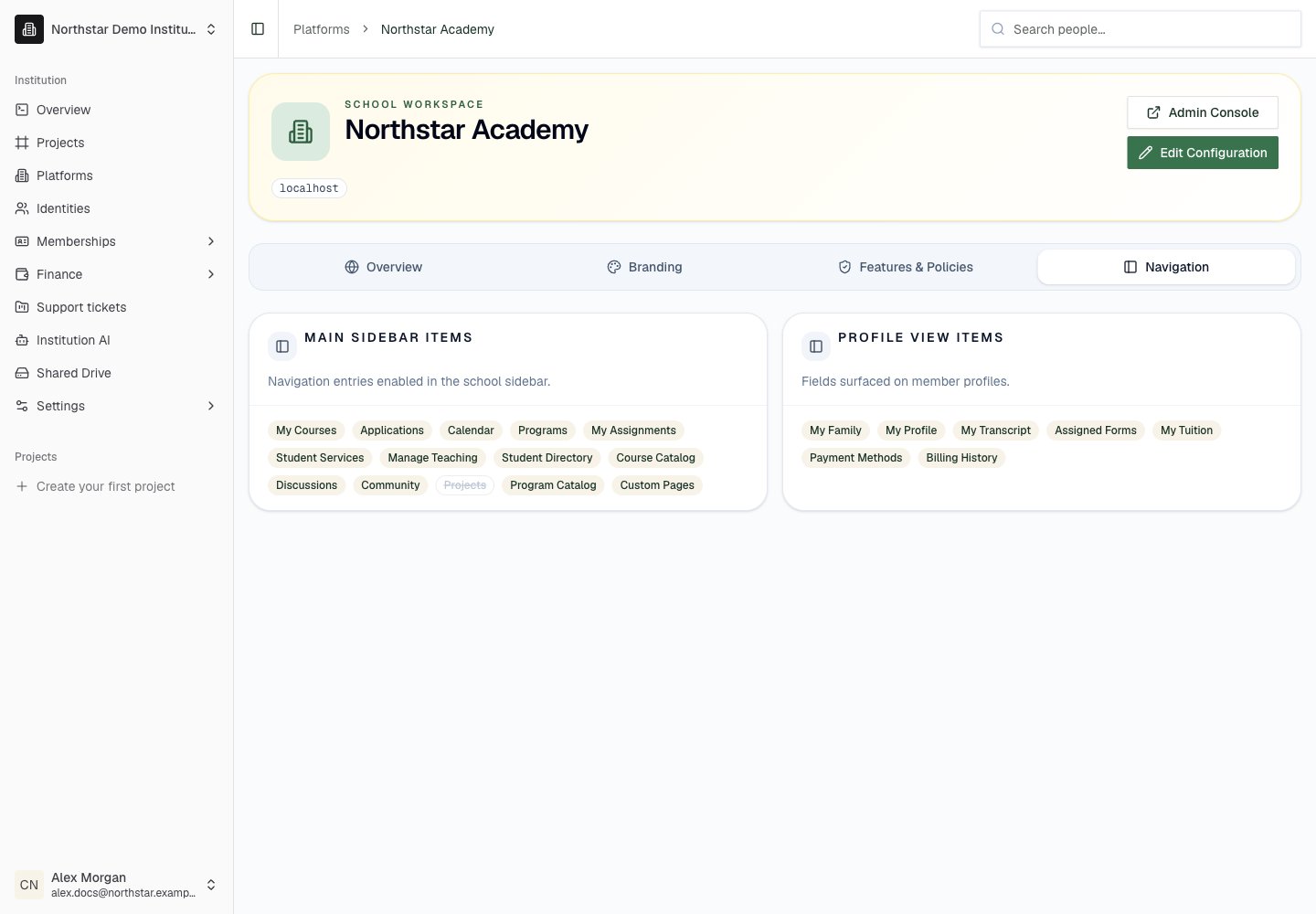Screen dimensions: 1316x914
Task: Click the My Family chip
Action: click(x=835, y=430)
